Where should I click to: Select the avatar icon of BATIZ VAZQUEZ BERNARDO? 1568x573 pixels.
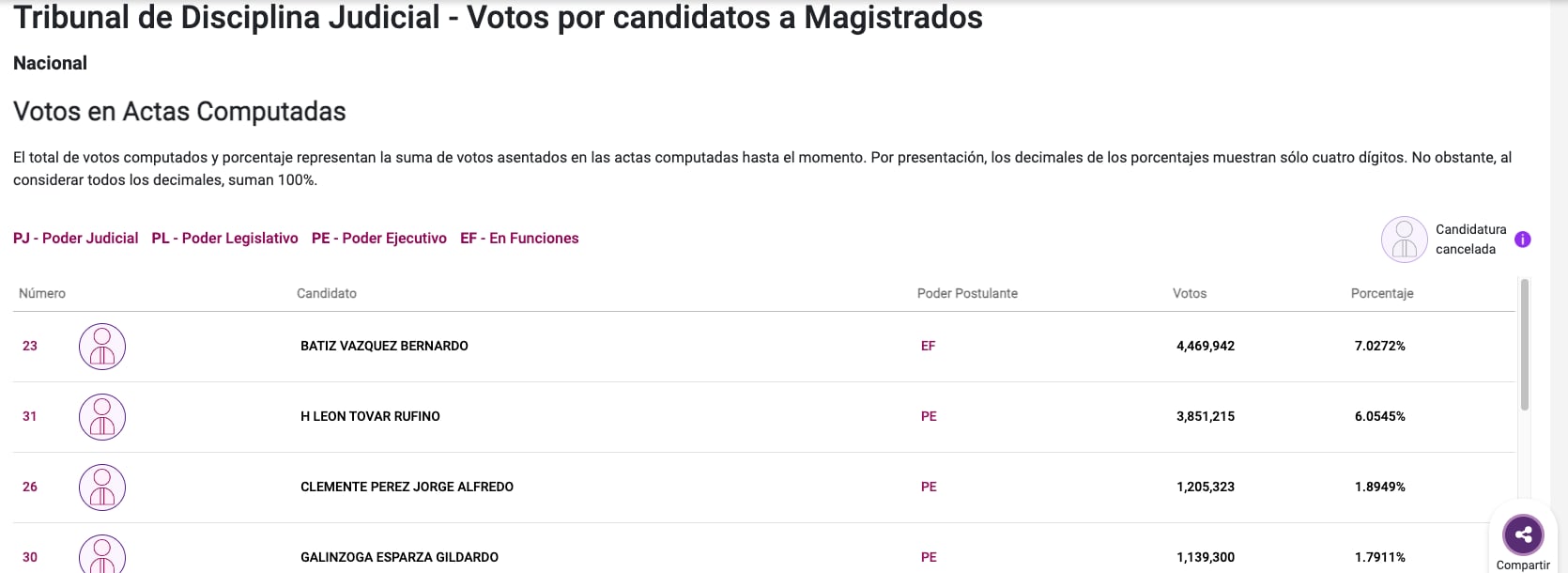pos(101,346)
